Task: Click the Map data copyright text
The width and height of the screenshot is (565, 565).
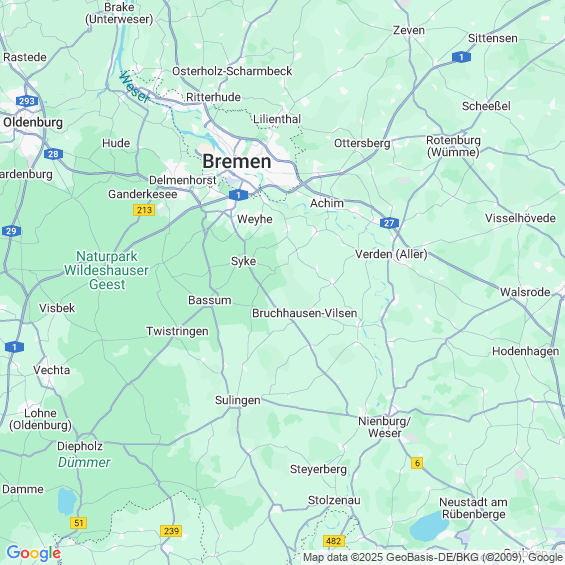Action: click(433, 557)
